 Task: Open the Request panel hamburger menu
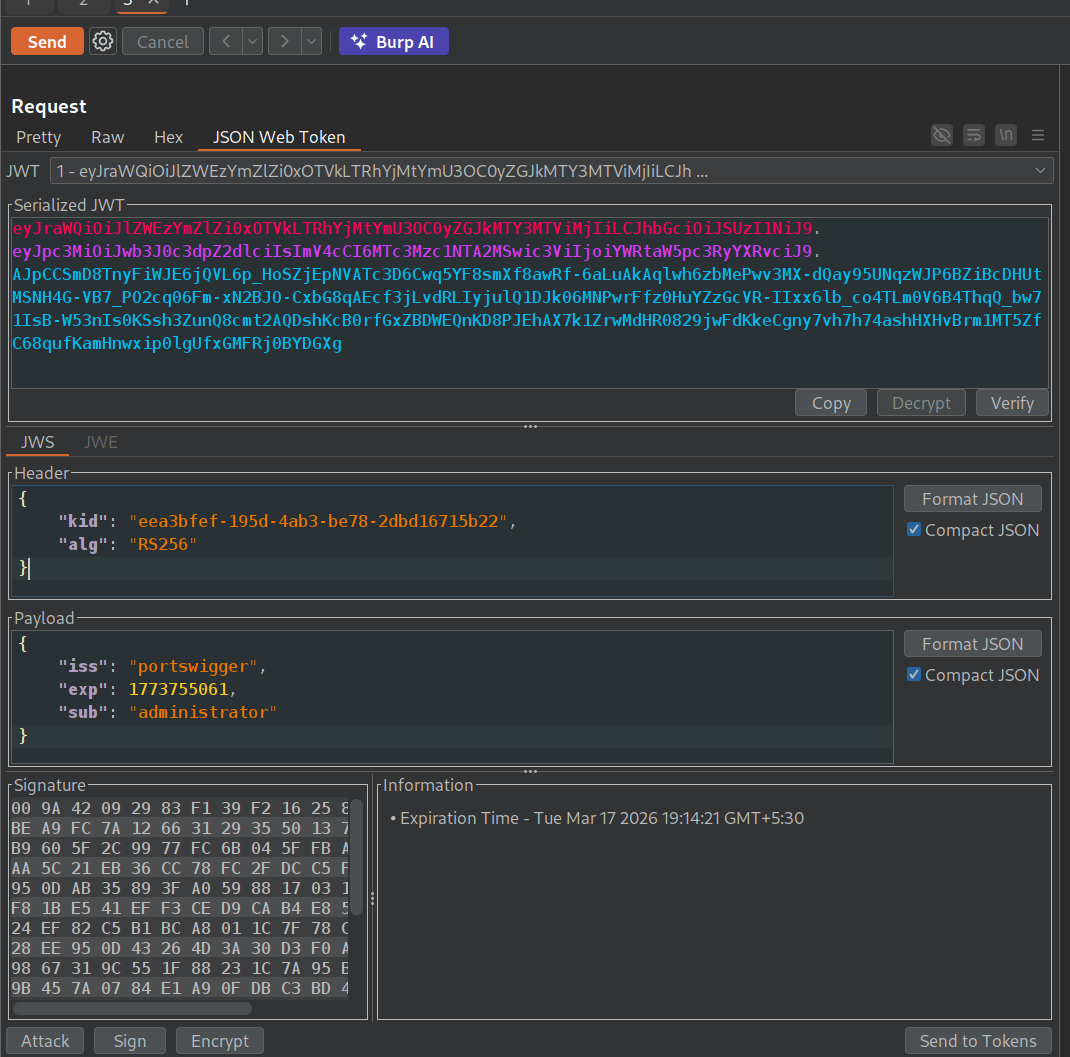tap(1038, 135)
